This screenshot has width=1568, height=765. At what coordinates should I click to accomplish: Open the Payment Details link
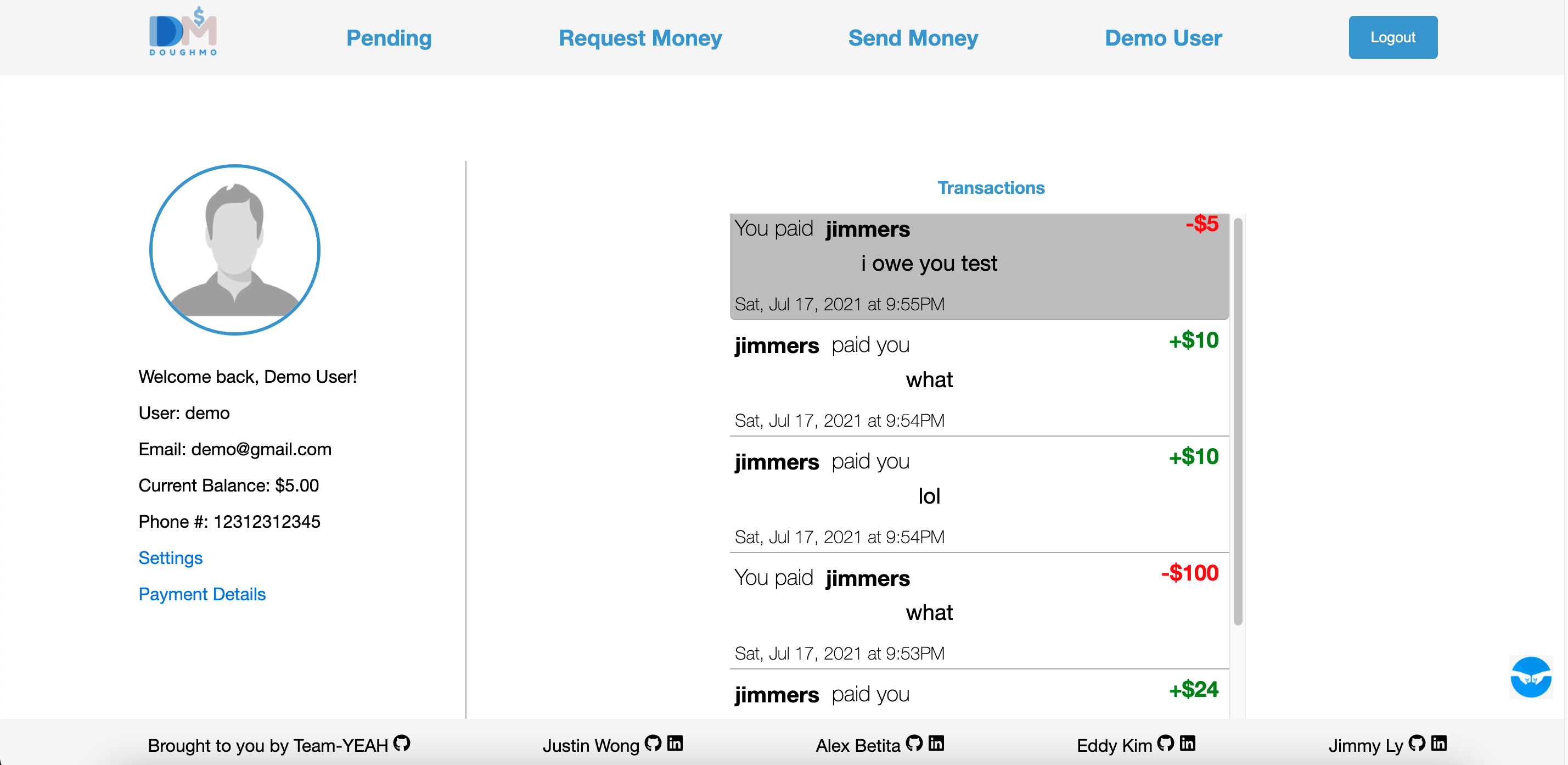point(202,594)
